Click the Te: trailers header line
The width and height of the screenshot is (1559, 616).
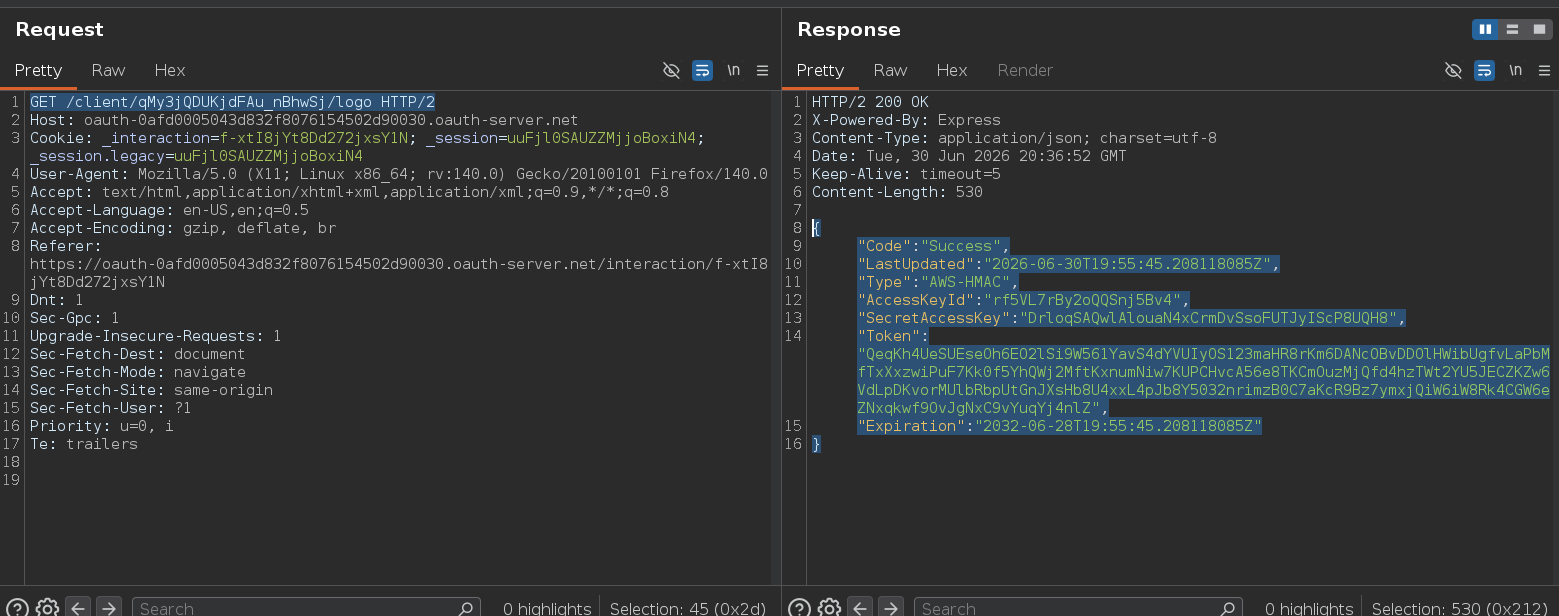tap(83, 444)
